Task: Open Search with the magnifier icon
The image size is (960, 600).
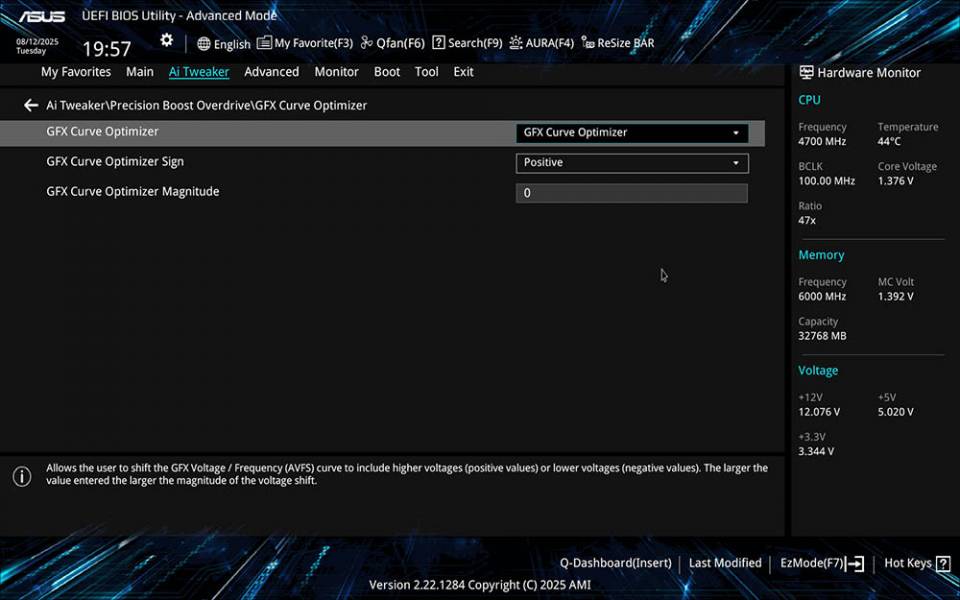Action: (465, 43)
